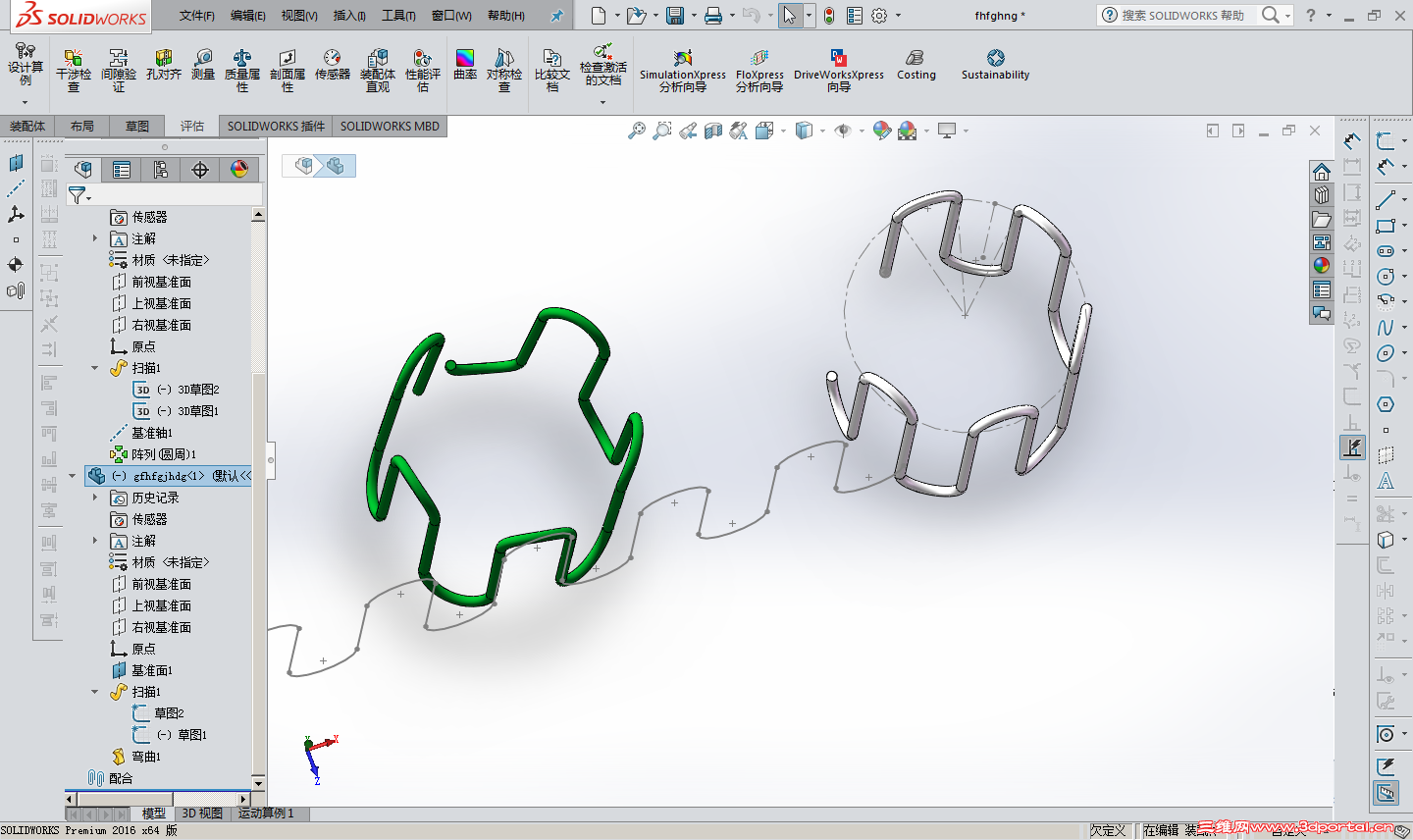Viewport: 1413px width, 840px height.
Task: Expand the 历史记录 tree node
Action: [95, 498]
